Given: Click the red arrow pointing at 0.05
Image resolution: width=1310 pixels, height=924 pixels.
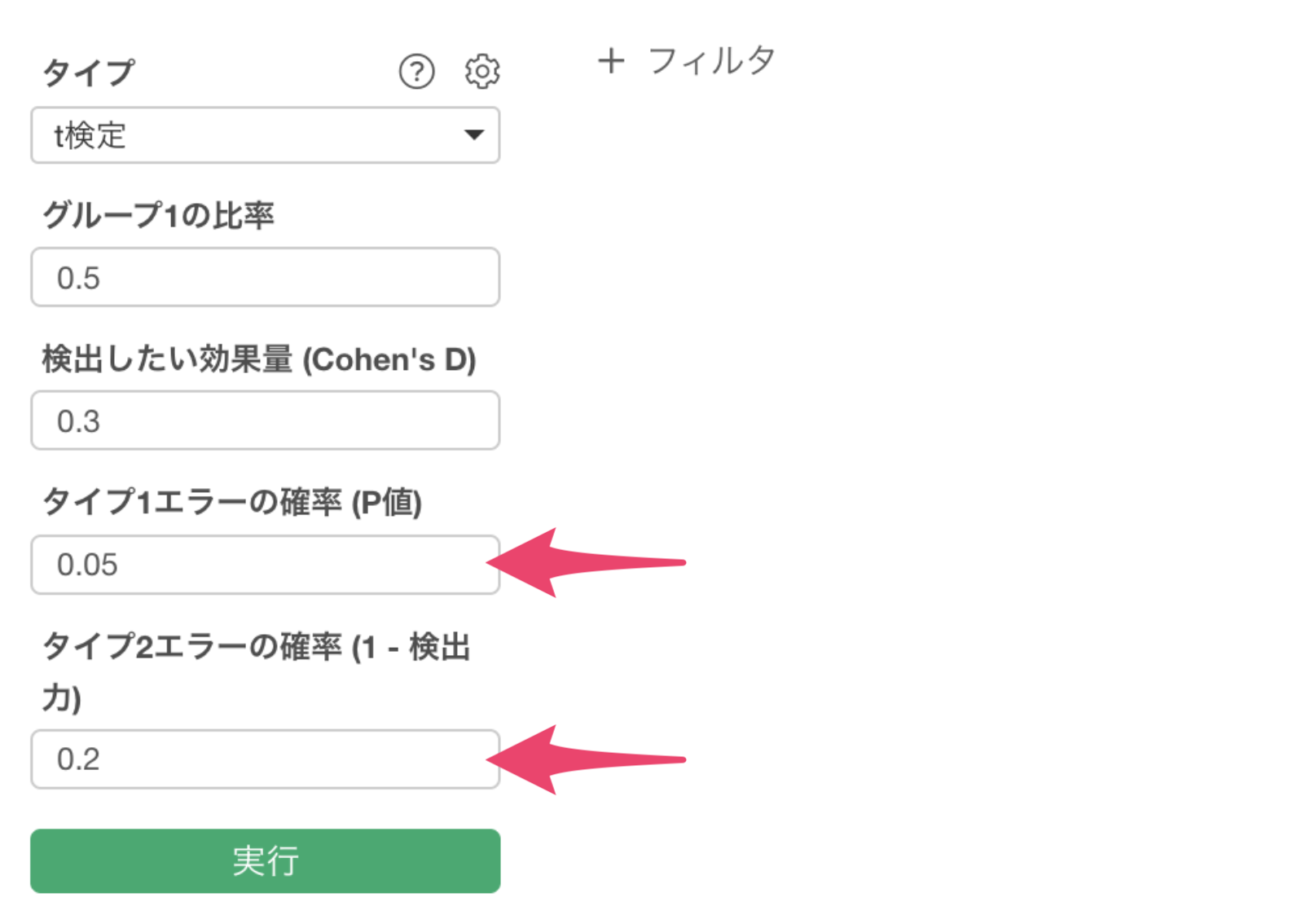Looking at the screenshot, I should tap(585, 563).
